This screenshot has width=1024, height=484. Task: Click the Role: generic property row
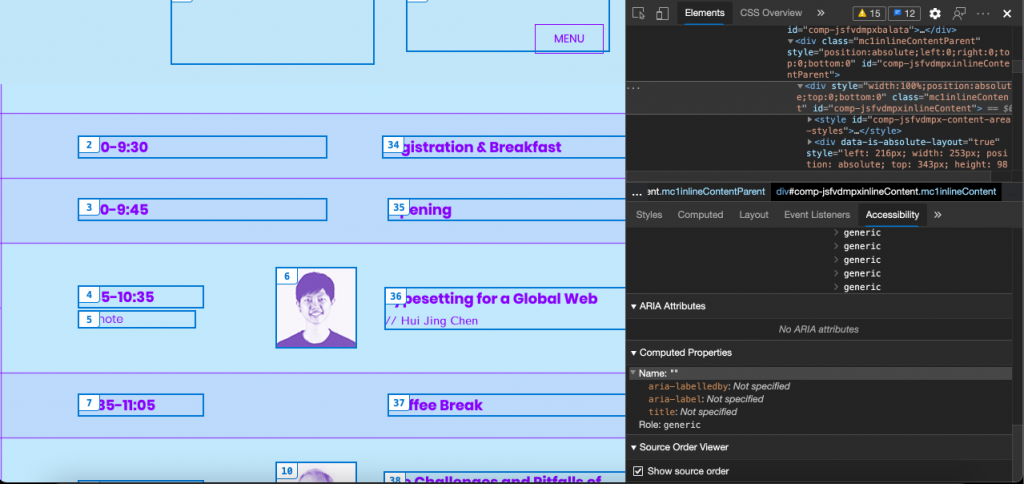(x=669, y=425)
